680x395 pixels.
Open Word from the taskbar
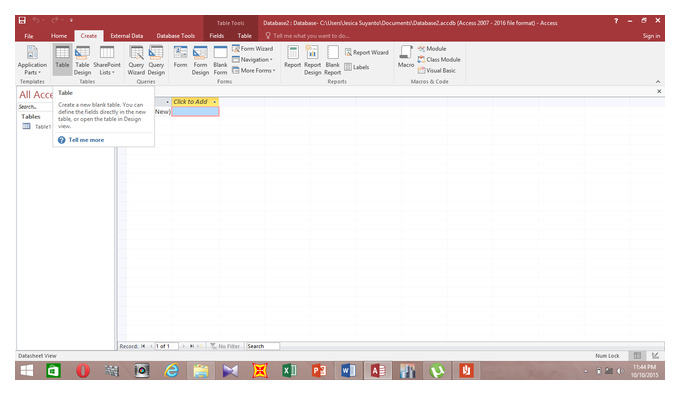348,371
